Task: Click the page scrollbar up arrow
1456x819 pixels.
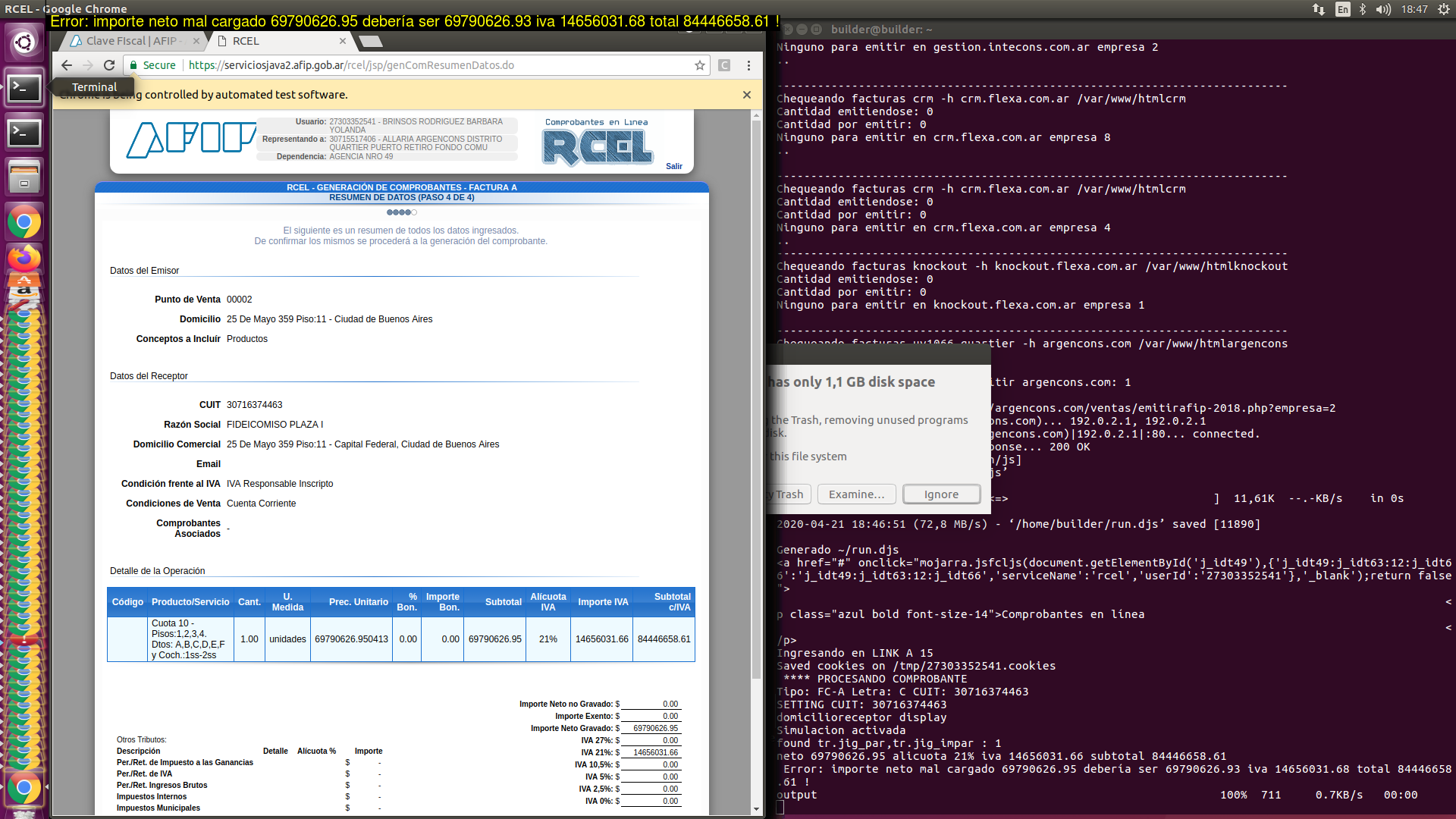Action: (x=756, y=116)
